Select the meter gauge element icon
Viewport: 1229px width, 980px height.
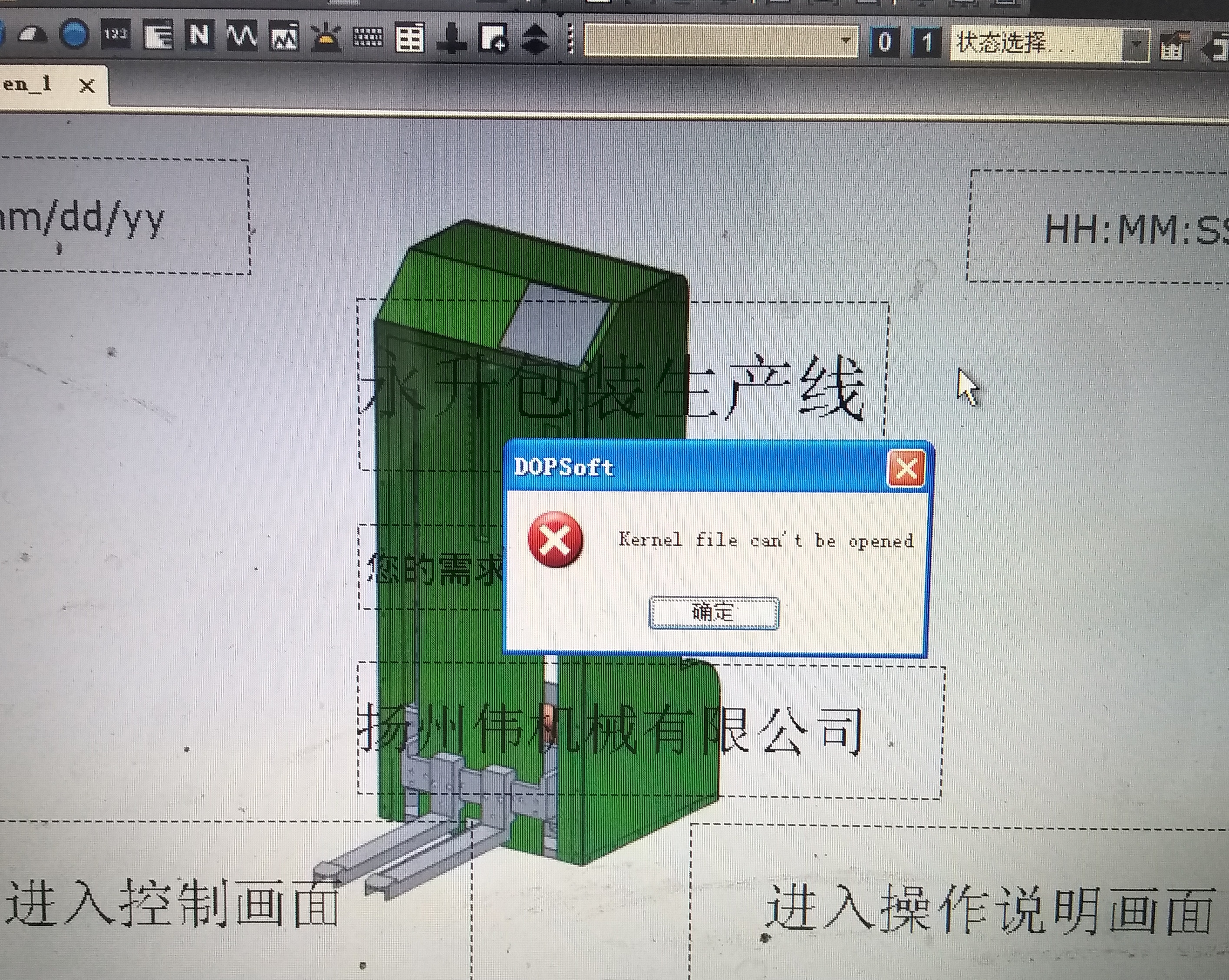tap(32, 35)
